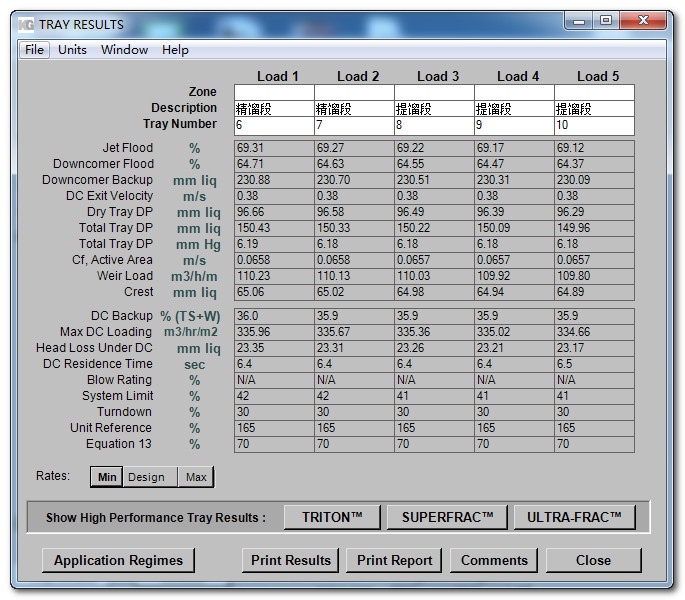The image size is (685, 600).
Task: Click the Load 5 Description field
Action: click(x=595, y=109)
